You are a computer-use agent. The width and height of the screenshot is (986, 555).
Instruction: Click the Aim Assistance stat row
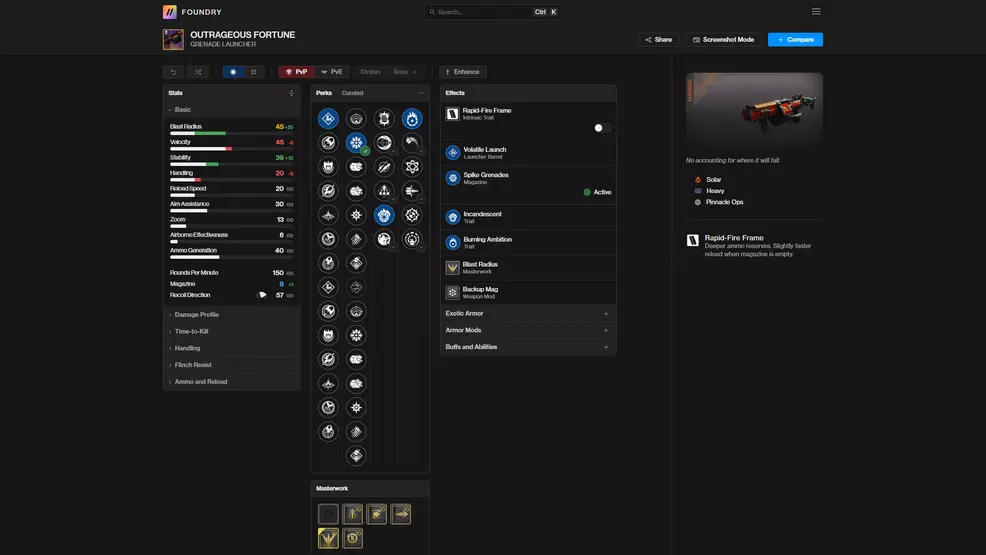pos(231,206)
